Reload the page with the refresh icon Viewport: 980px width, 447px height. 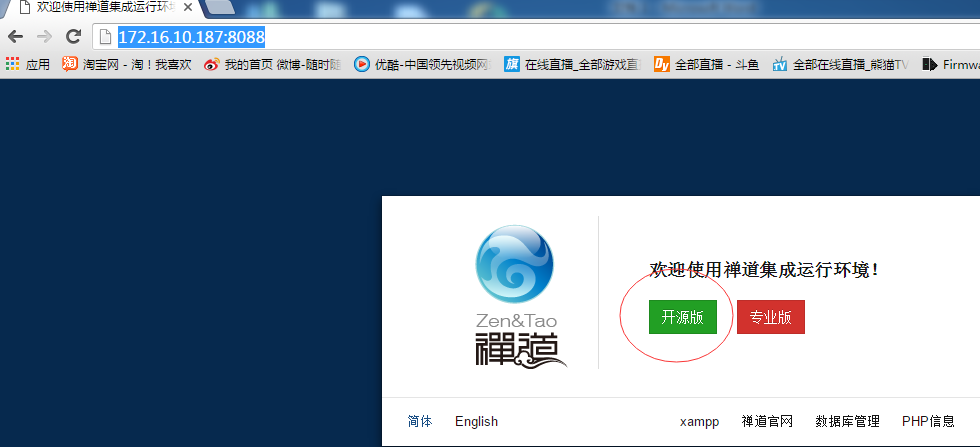[74, 37]
